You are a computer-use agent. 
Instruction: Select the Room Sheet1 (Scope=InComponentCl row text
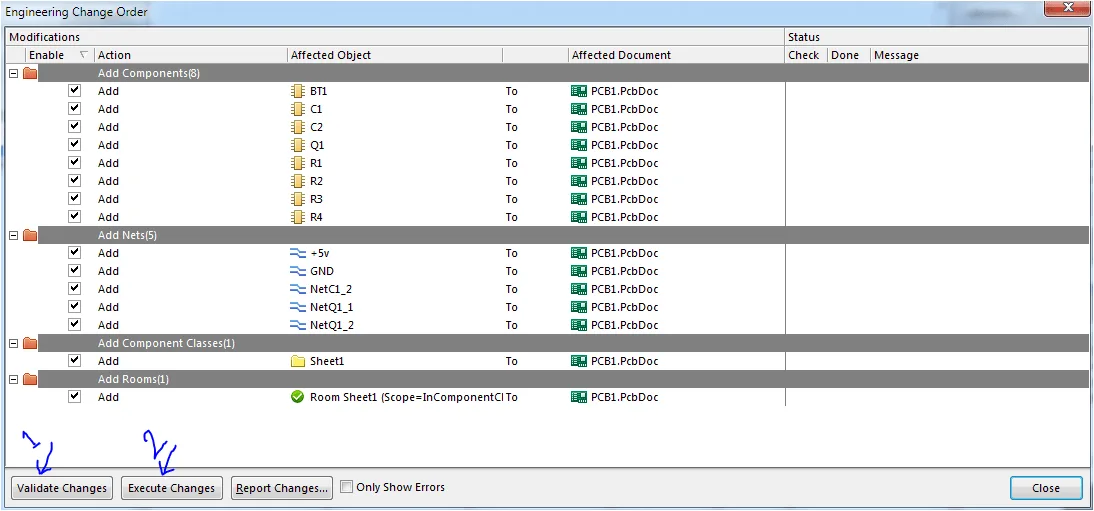coord(407,397)
